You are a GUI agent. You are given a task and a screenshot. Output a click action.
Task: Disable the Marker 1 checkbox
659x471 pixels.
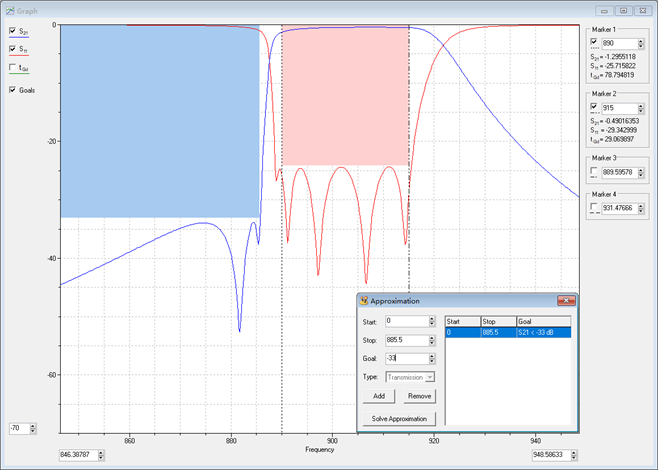(x=595, y=42)
